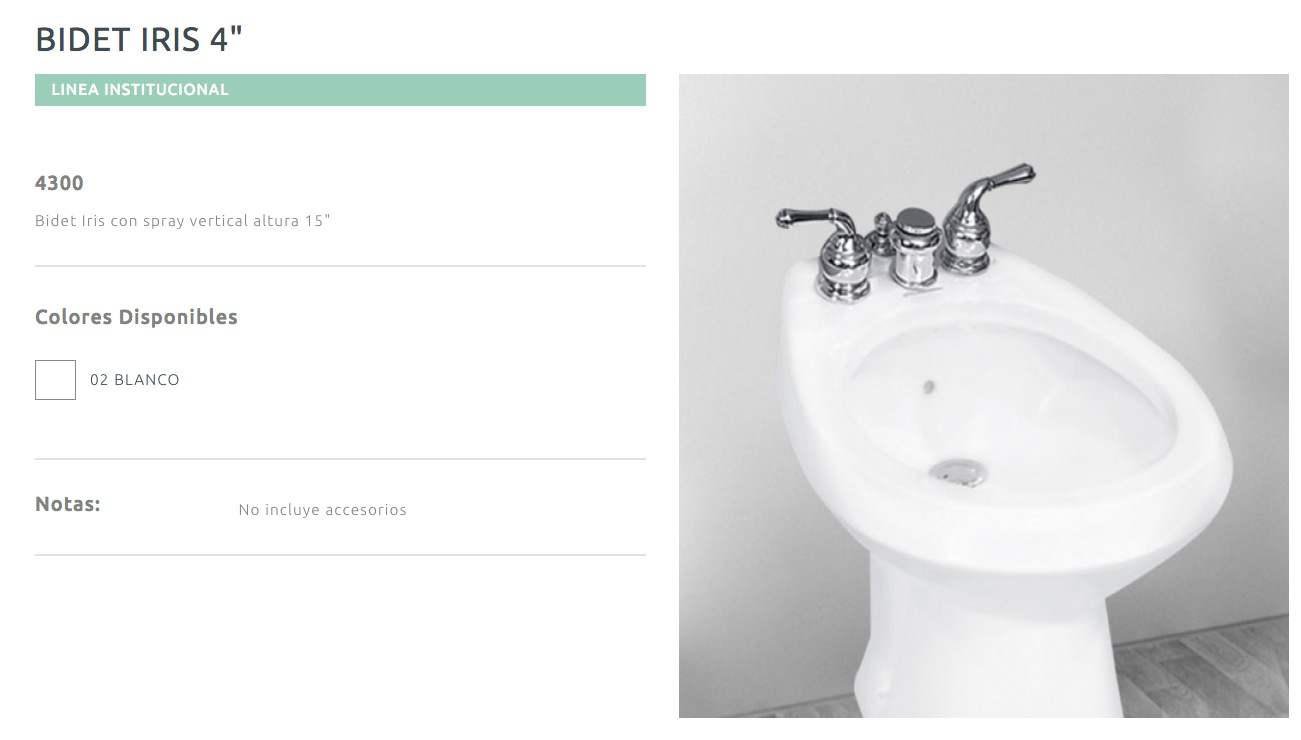Image resolution: width=1301 pixels, height=740 pixels.
Task: Click the BIDET IRIS 4" product title
Action: [139, 38]
